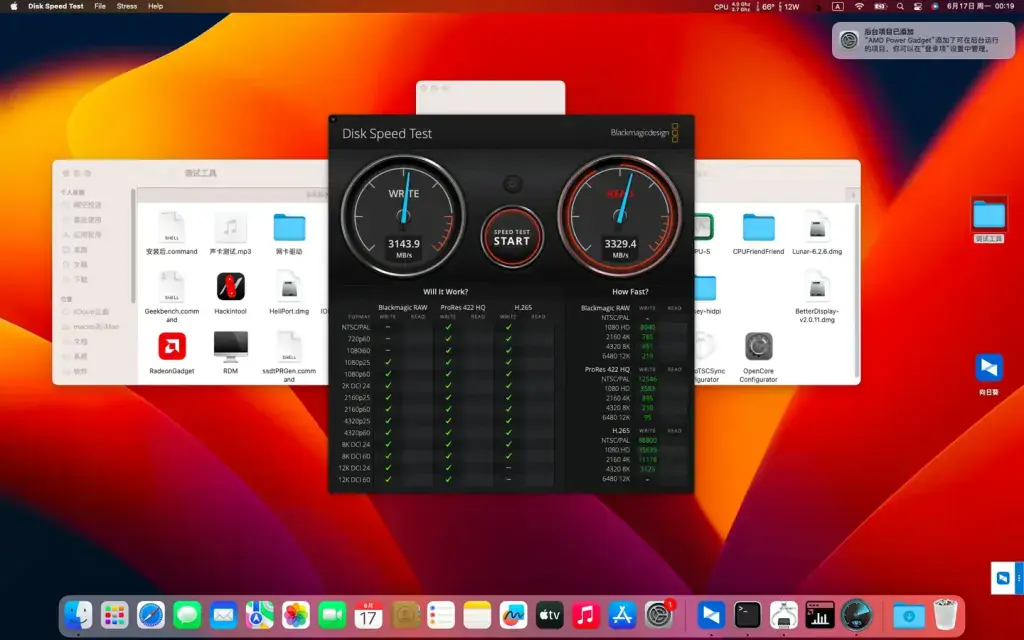Select the Hackintool app icon
The image size is (1024, 640).
[231, 293]
